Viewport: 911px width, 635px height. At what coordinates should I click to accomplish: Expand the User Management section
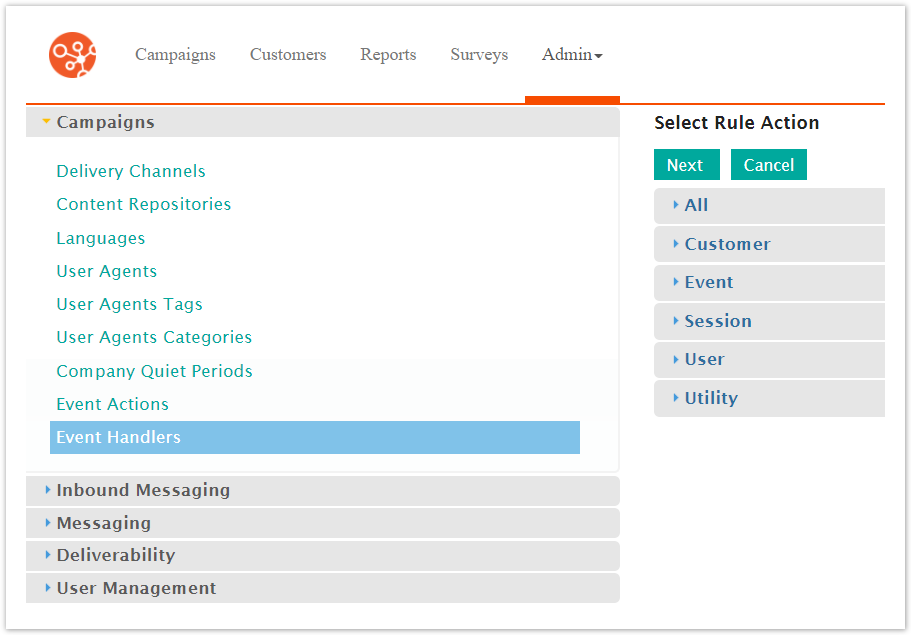322,589
